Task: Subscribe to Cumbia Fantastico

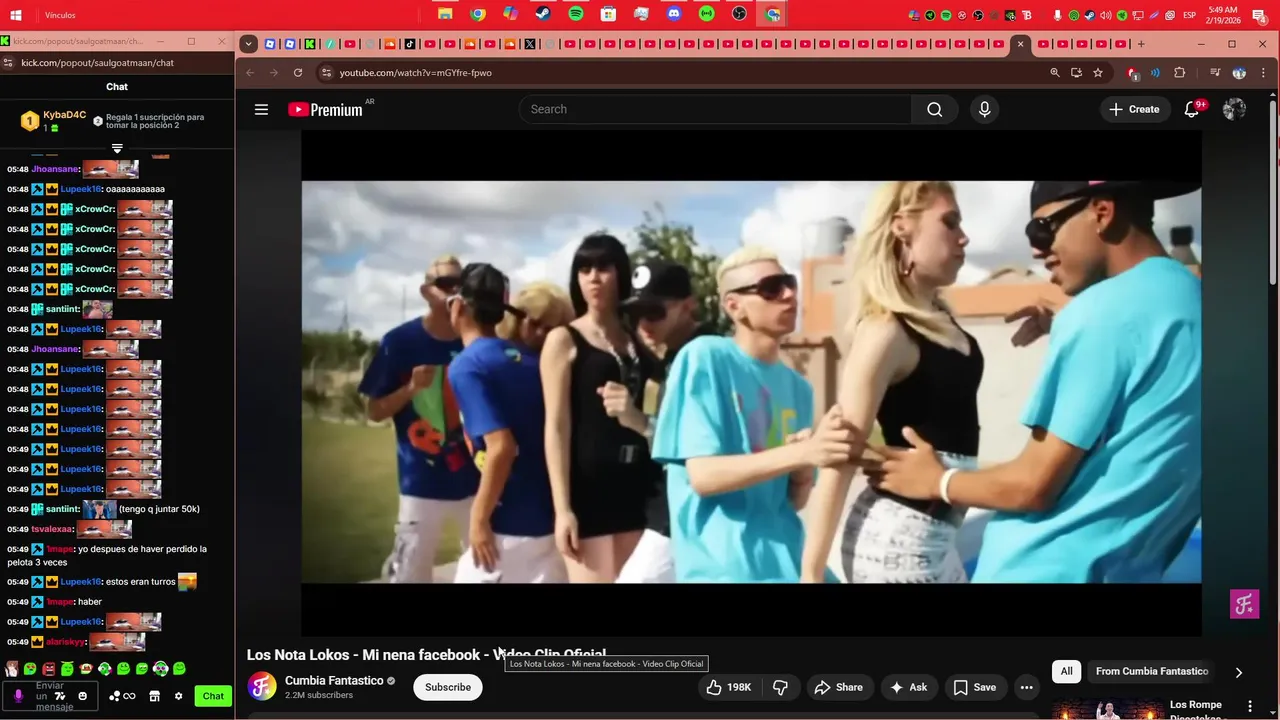Action: [x=448, y=687]
